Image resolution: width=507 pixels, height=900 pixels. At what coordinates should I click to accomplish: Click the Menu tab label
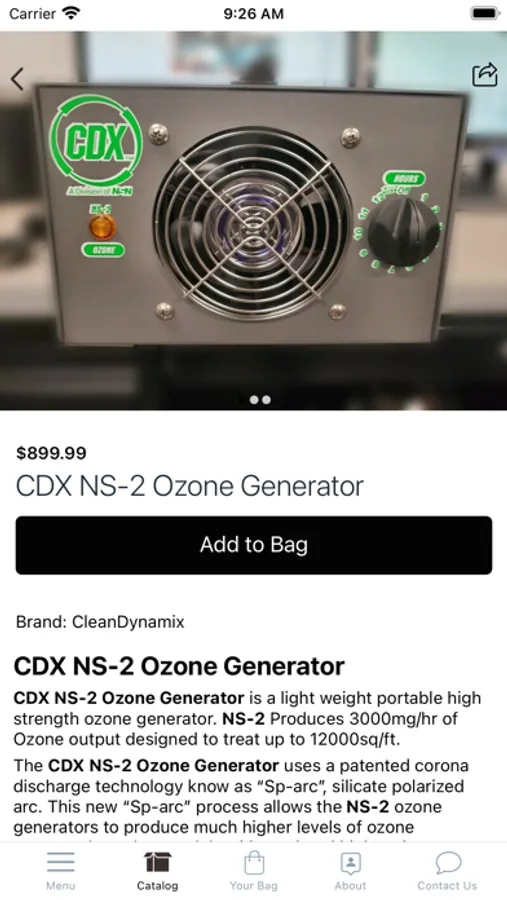(x=61, y=886)
